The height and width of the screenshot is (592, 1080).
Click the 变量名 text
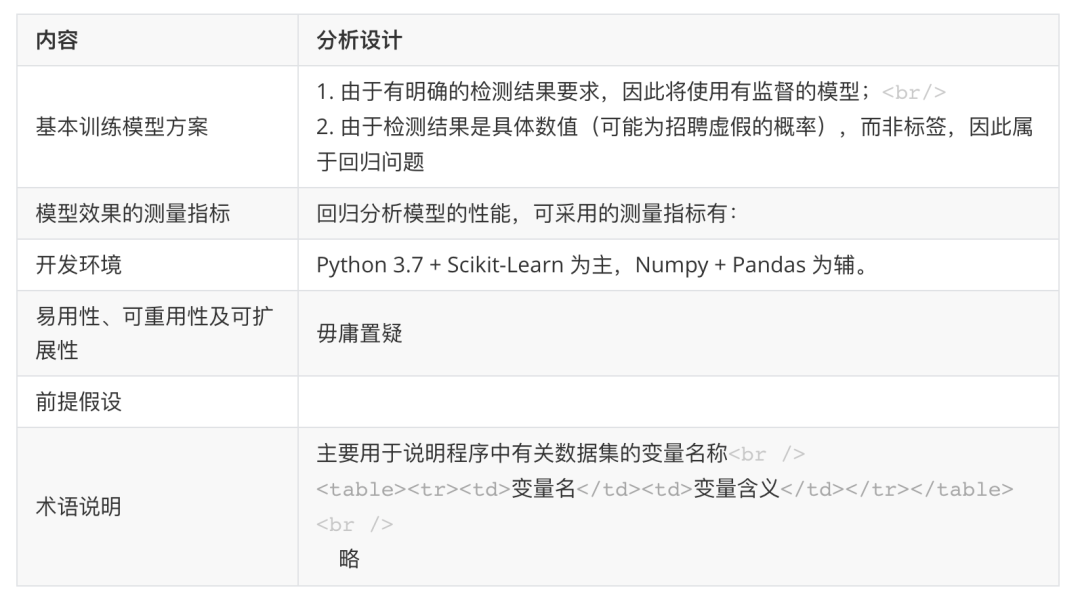543,490
